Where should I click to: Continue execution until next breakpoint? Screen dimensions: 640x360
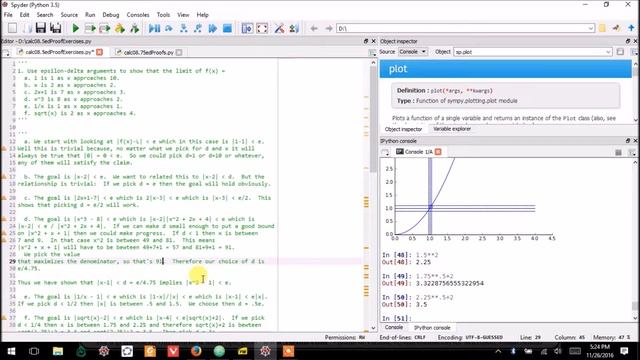(x=213, y=28)
